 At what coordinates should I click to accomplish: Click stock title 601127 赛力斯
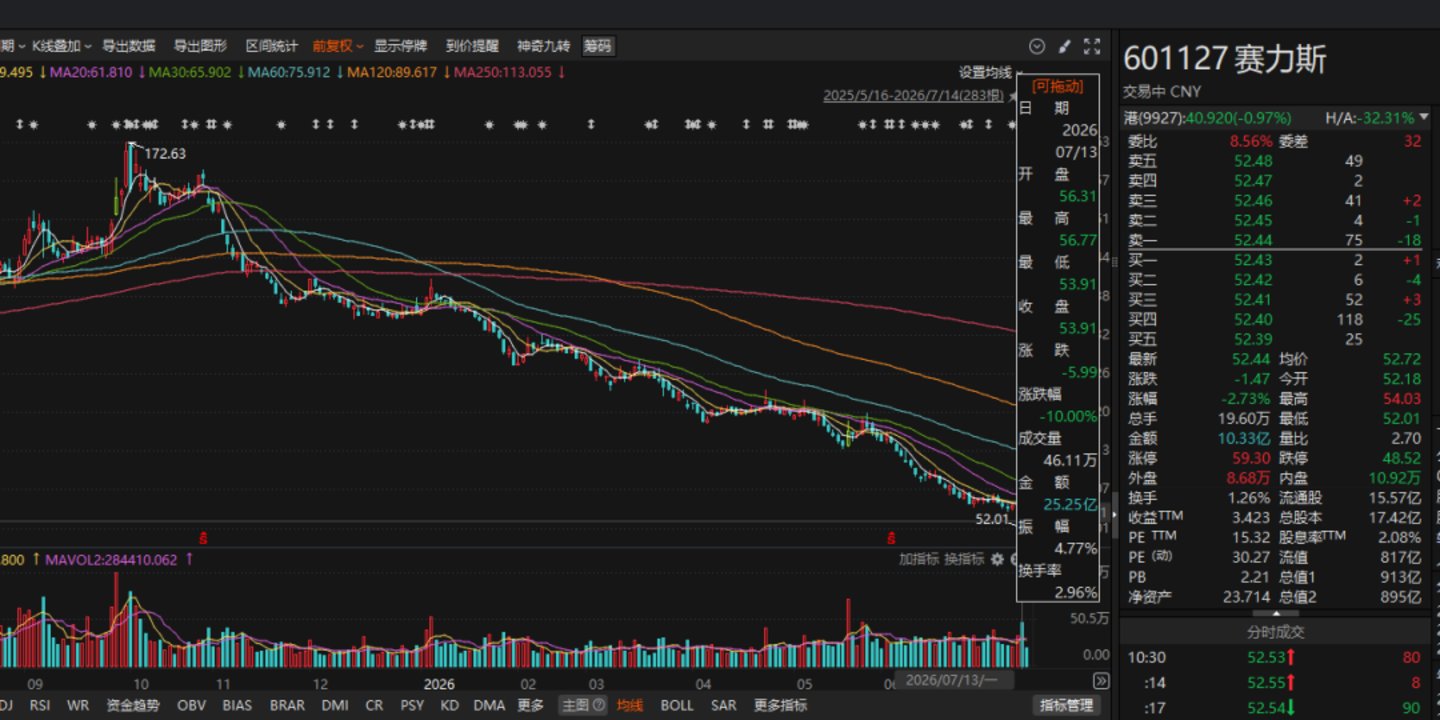[x=1225, y=59]
